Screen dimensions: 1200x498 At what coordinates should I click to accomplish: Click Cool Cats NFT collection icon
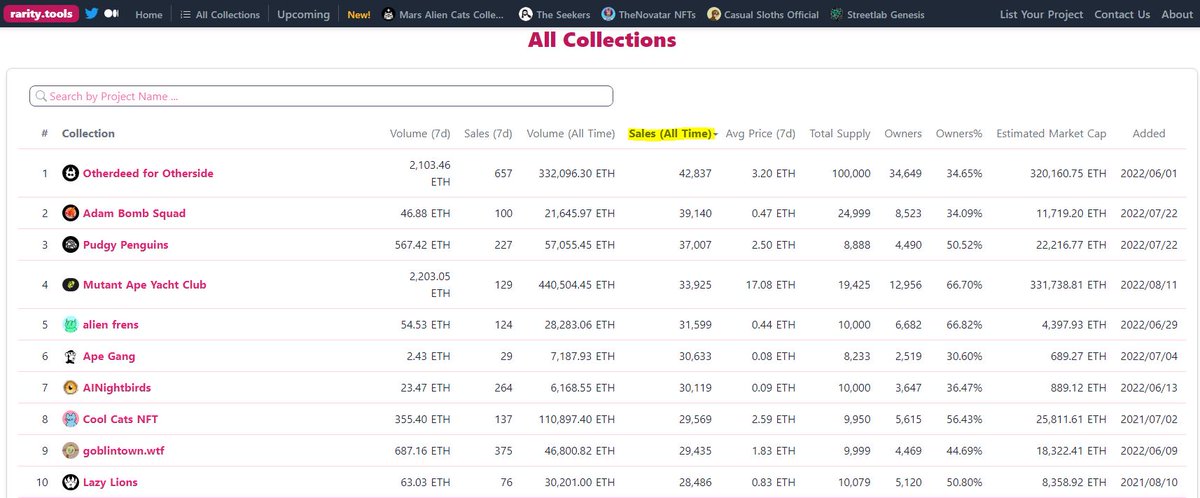[70, 419]
